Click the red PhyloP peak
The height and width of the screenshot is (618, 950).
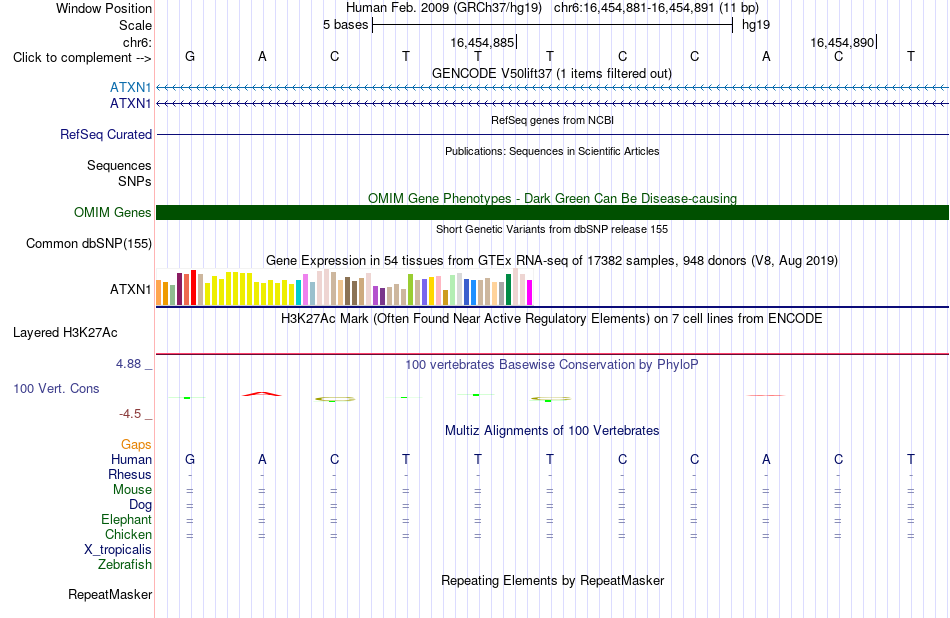click(262, 394)
